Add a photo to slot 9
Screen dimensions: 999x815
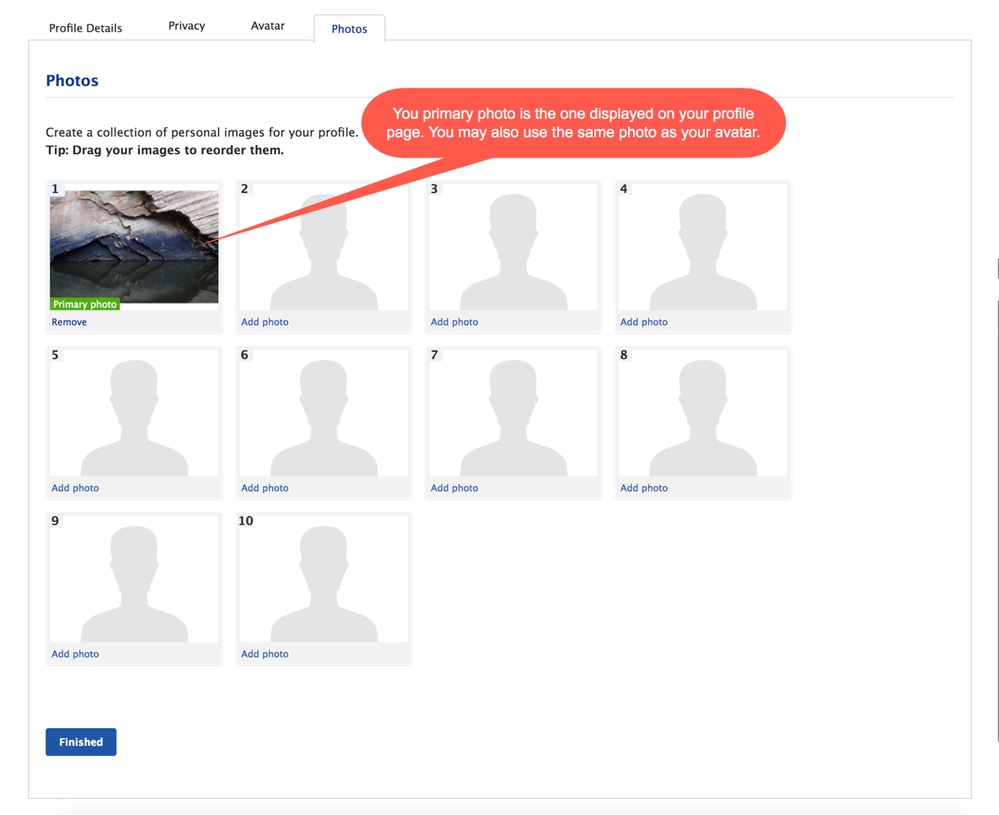click(x=74, y=653)
